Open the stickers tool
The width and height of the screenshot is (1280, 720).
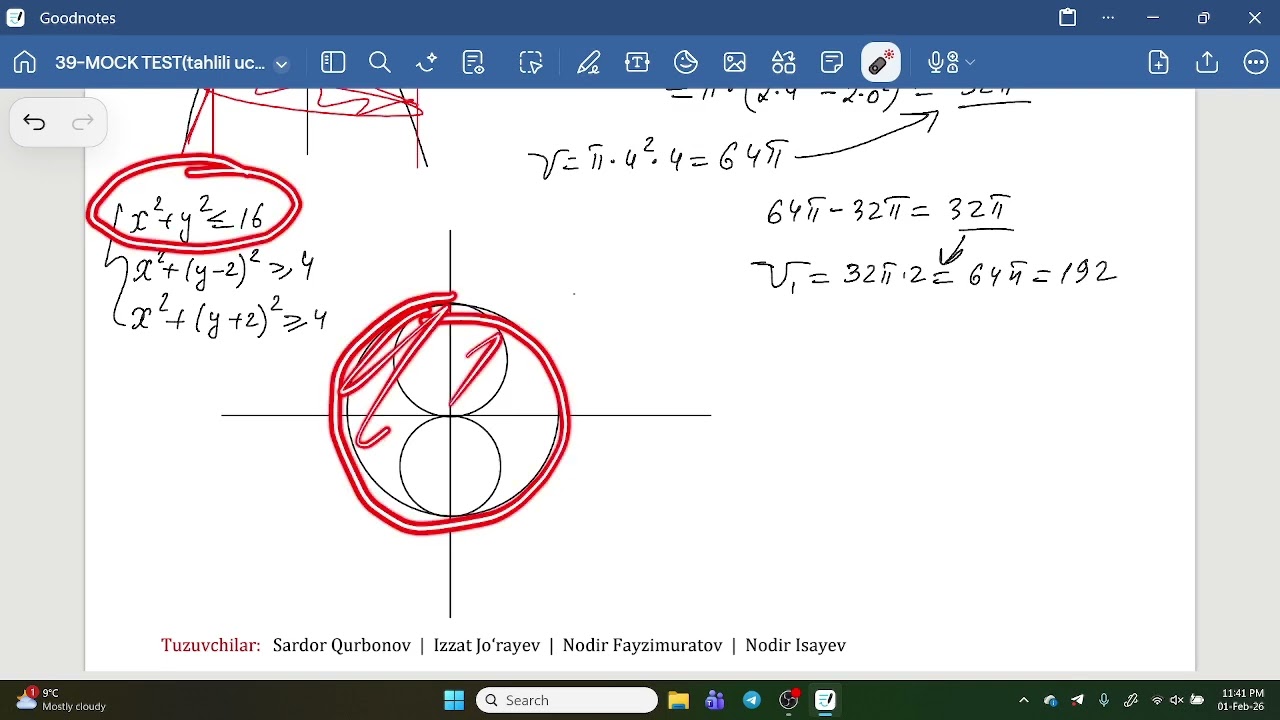(x=686, y=63)
